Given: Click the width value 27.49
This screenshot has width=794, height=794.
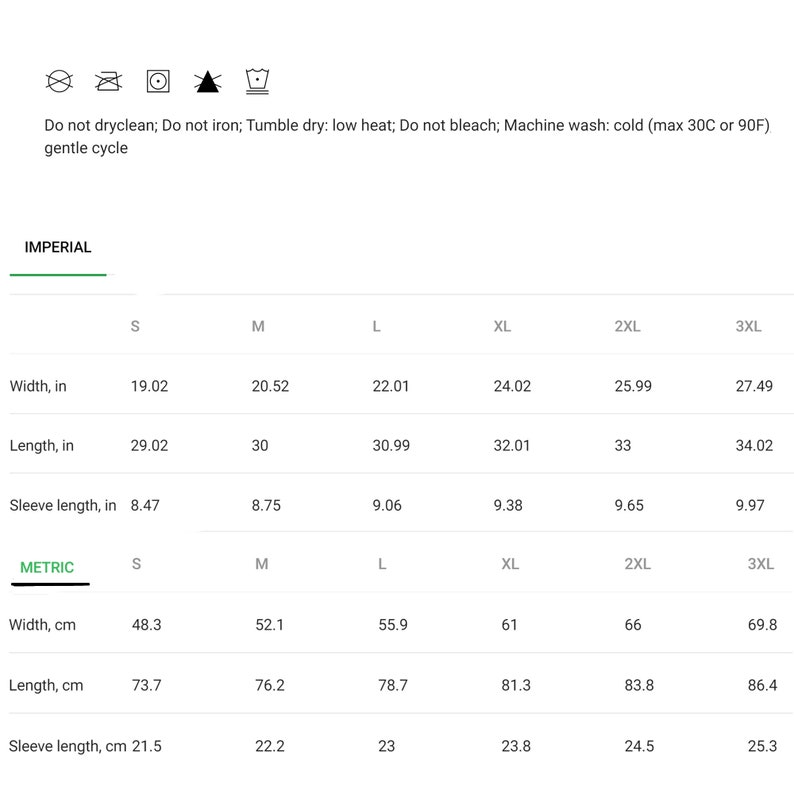Looking at the screenshot, I should [x=754, y=386].
